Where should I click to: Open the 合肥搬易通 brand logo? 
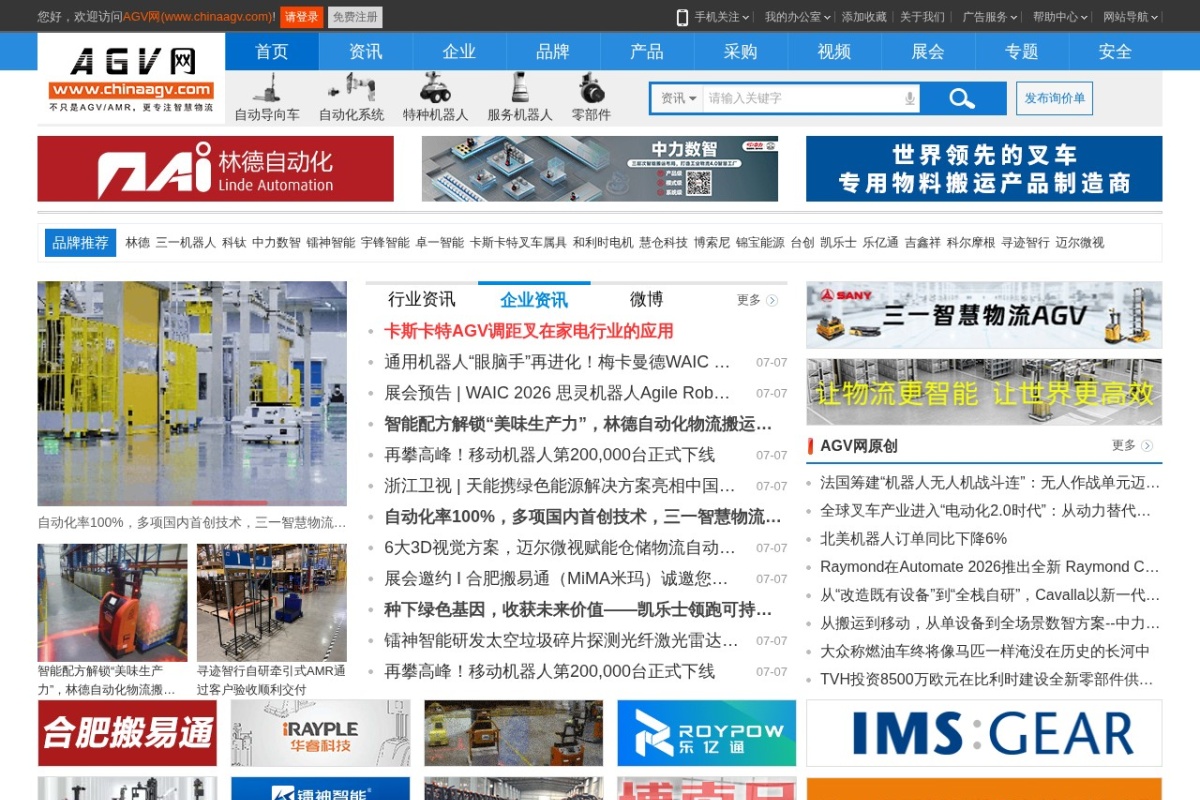[127, 733]
